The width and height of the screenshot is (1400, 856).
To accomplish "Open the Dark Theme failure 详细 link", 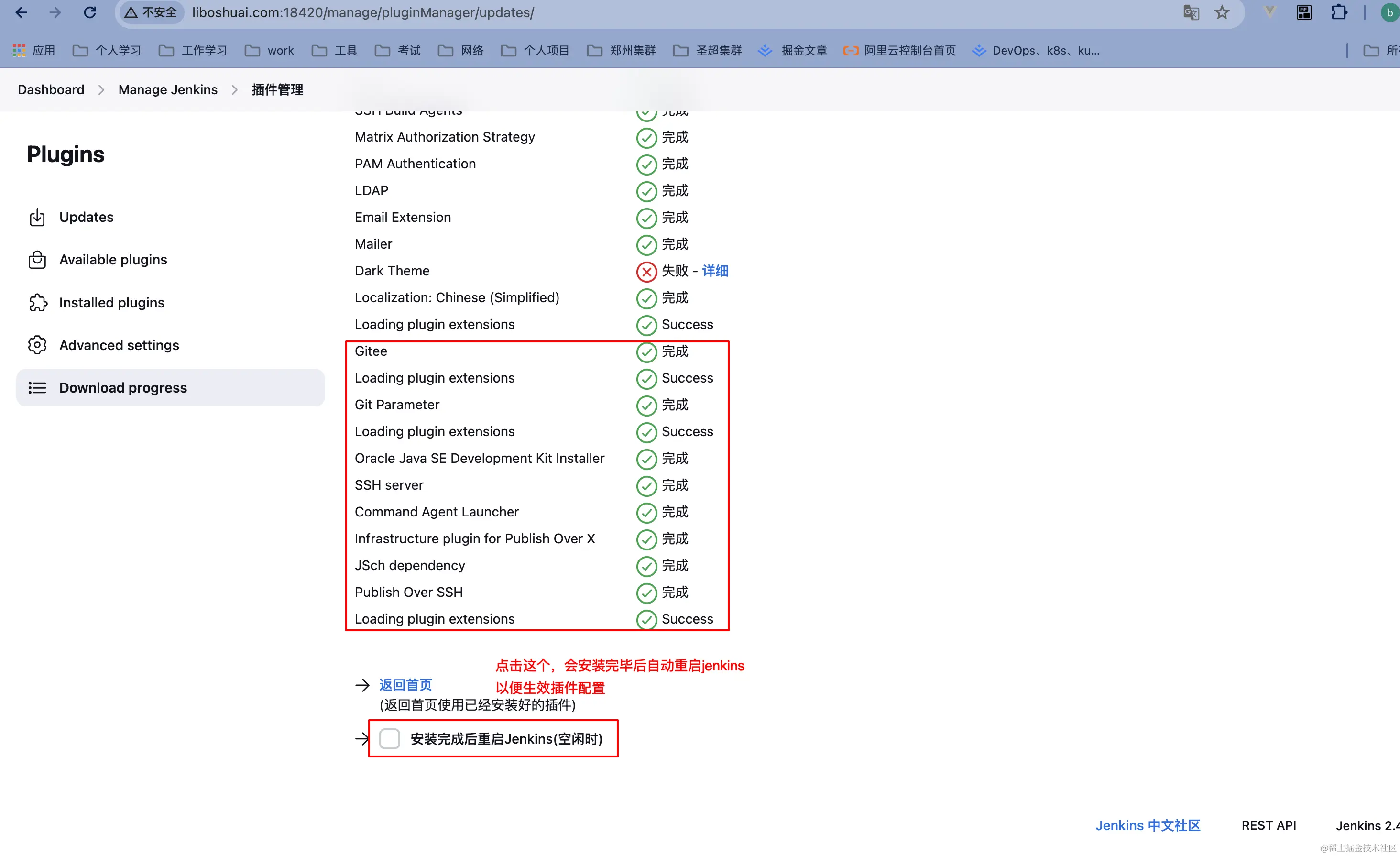I will pyautogui.click(x=715, y=271).
